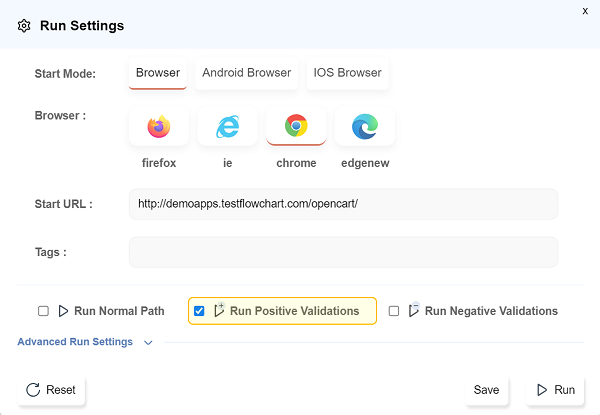600x415 pixels.
Task: Focus the Tags input field
Action: (343, 252)
